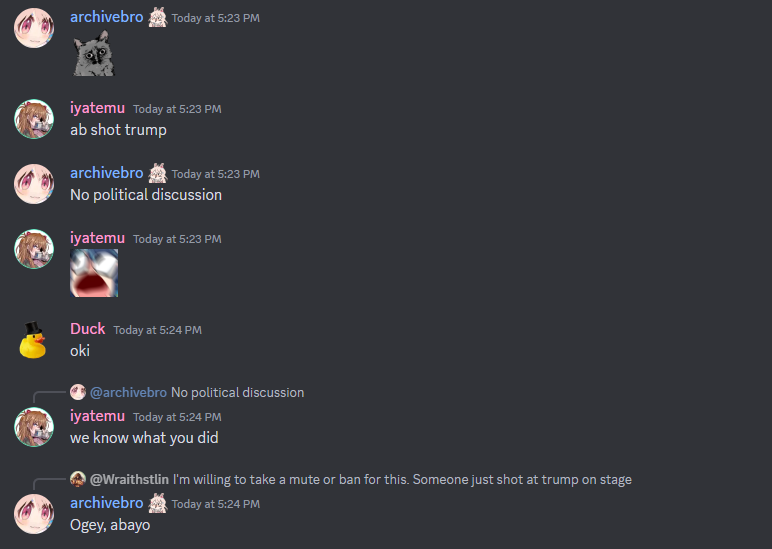Click small Wraithstlin avatar in reply preview
The image size is (772, 549).
pyautogui.click(x=78, y=479)
